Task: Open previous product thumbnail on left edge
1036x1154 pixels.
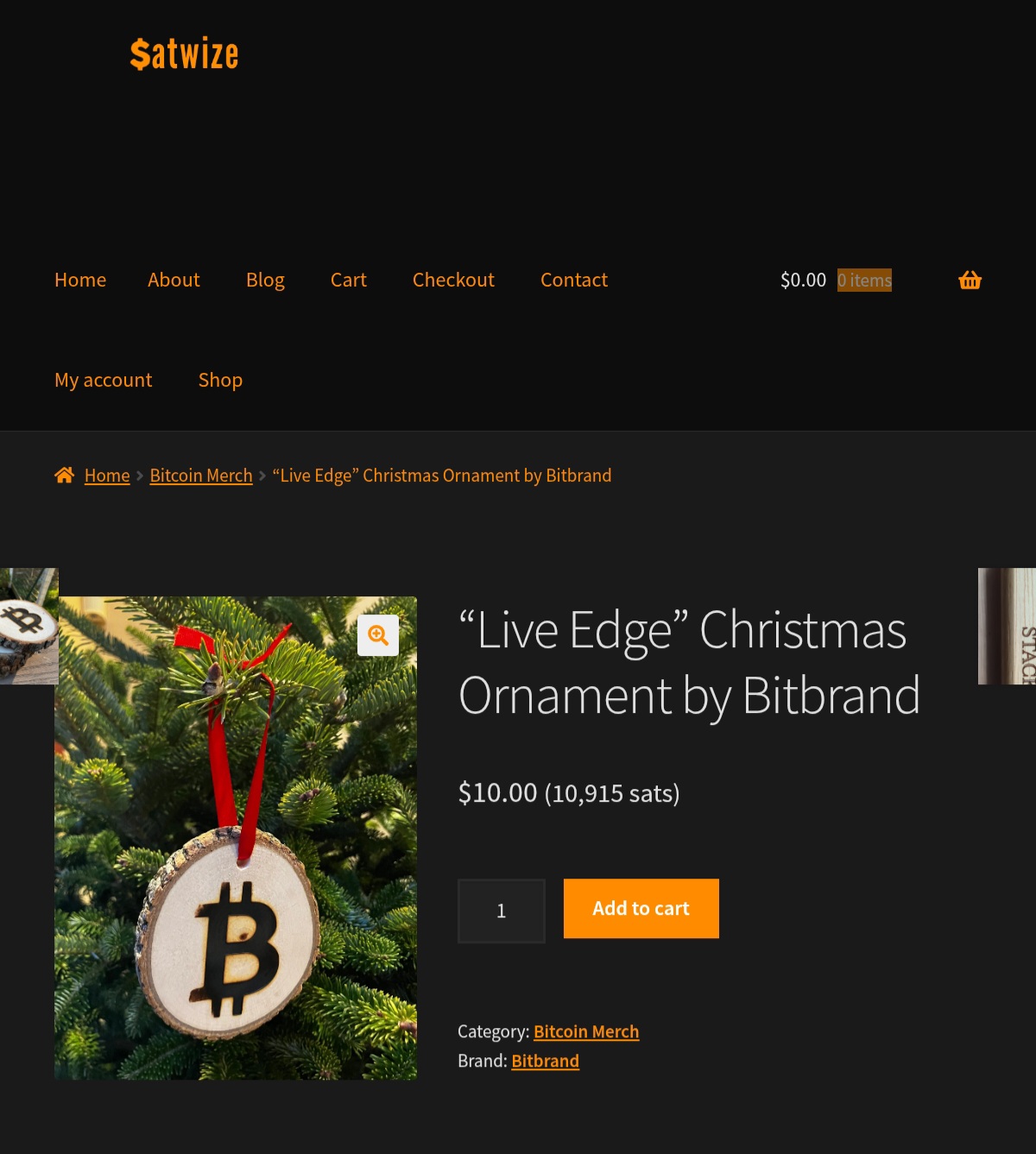Action: pyautogui.click(x=29, y=626)
